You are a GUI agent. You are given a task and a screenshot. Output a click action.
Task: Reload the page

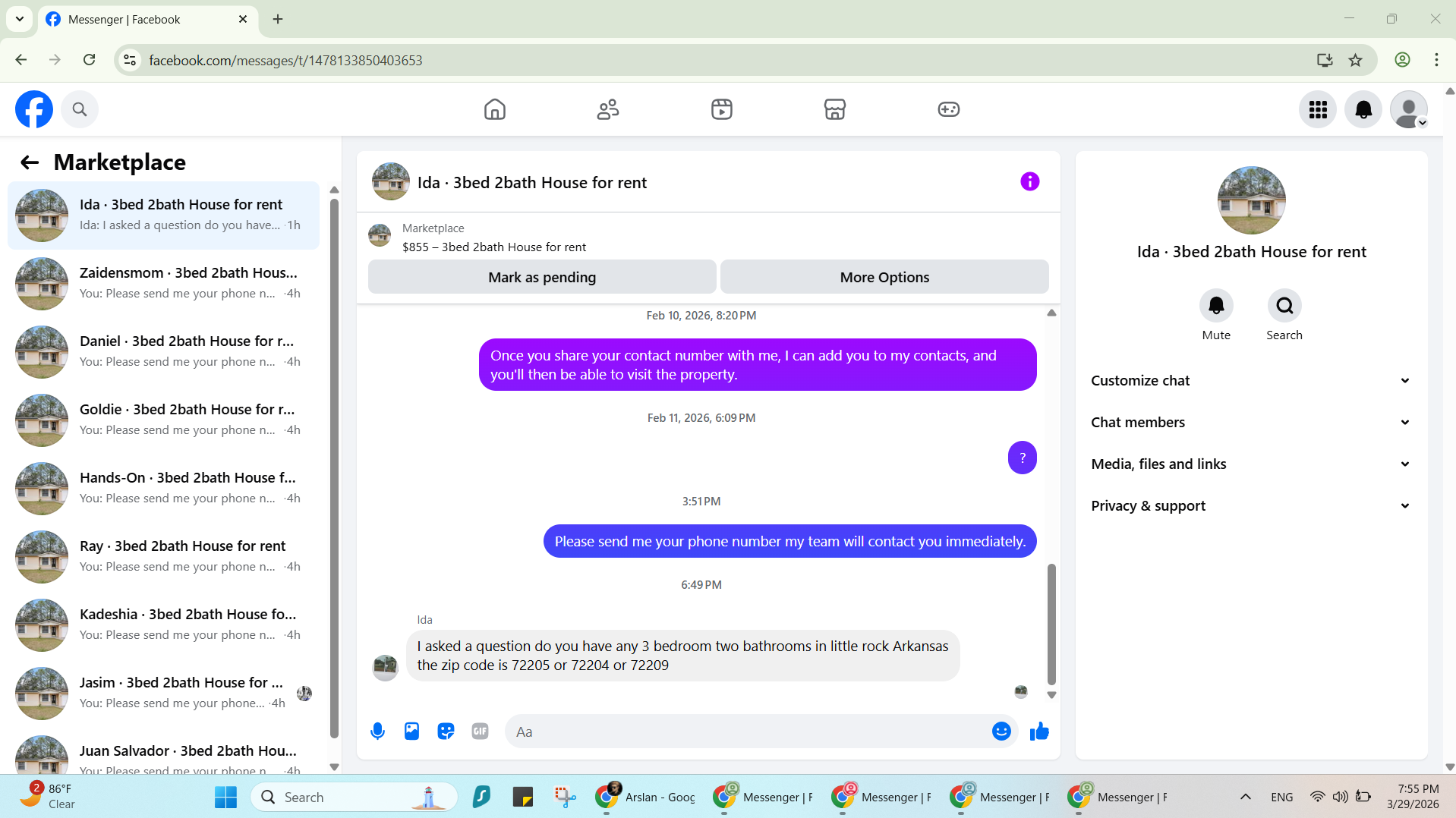click(x=89, y=60)
